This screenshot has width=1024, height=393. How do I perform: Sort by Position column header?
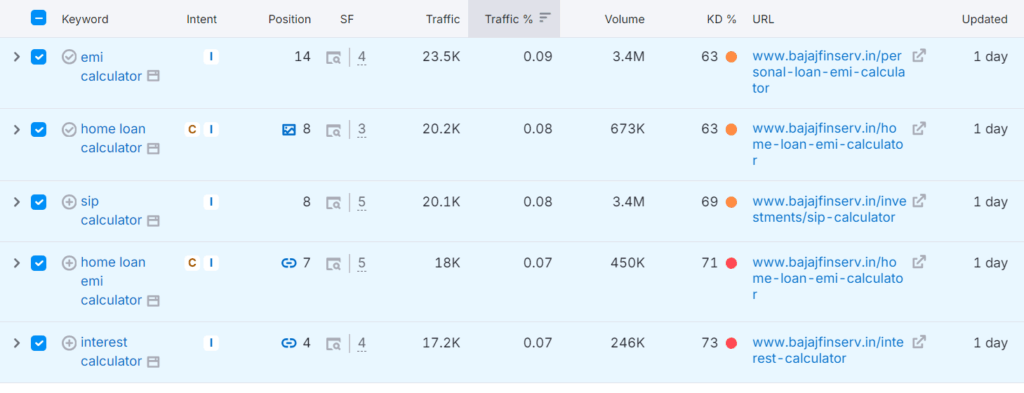coord(289,19)
